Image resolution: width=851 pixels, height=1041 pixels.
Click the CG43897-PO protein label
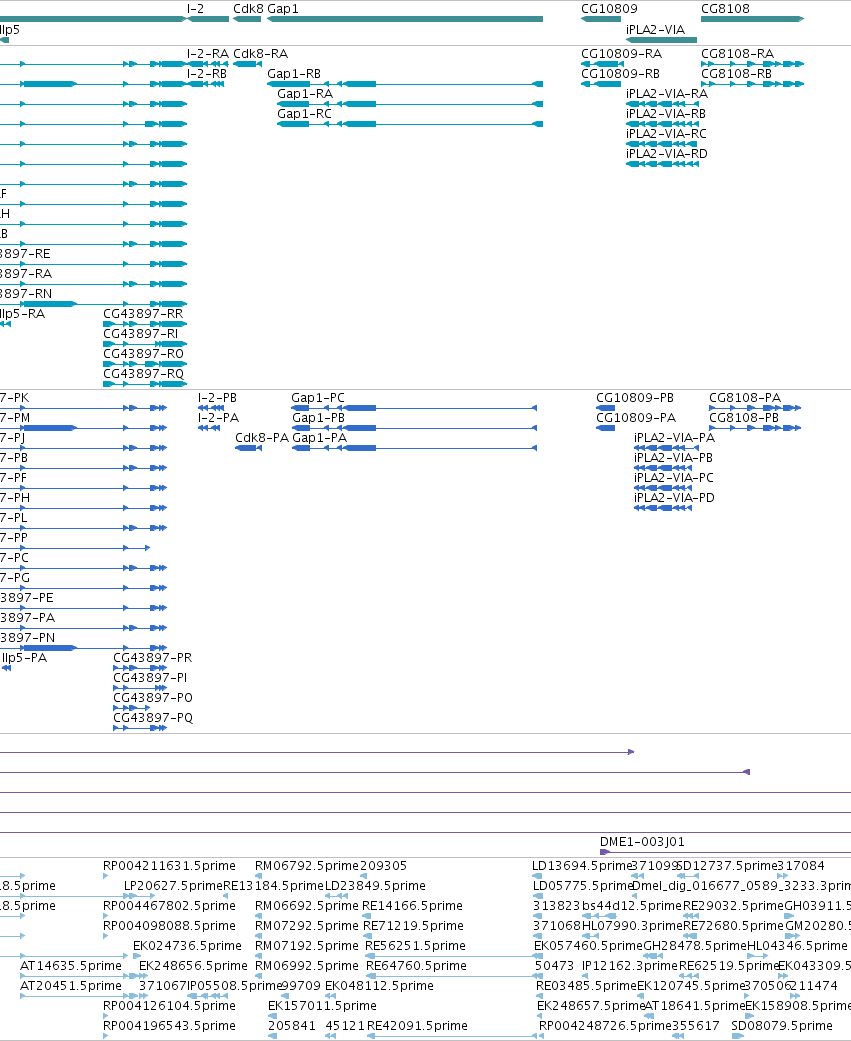click(x=153, y=697)
